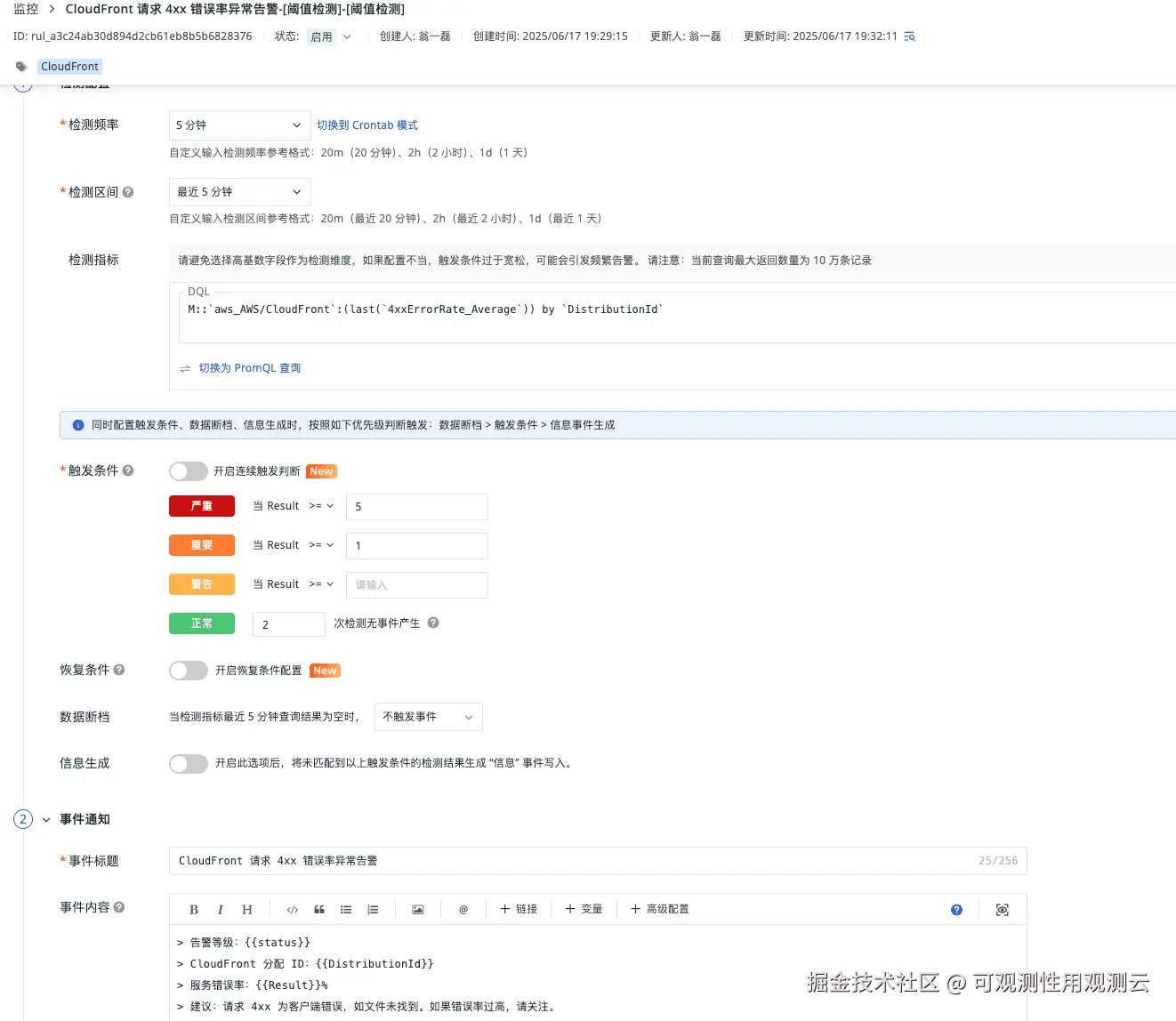
Task: Open the 状态 dropdown showing 启用
Action: coord(329,36)
